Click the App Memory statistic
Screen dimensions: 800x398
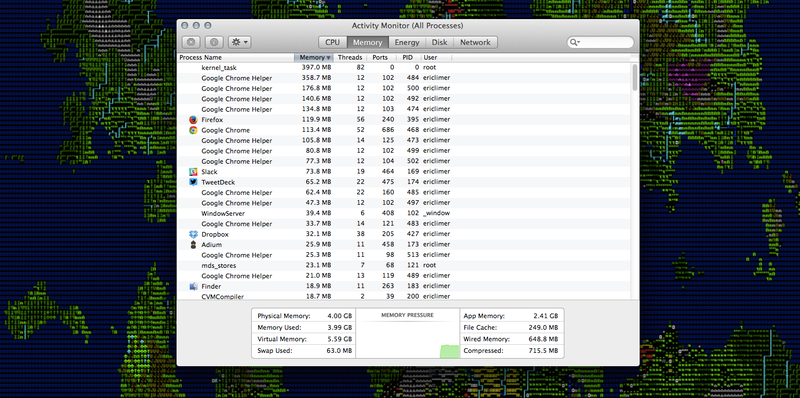(x=512, y=316)
